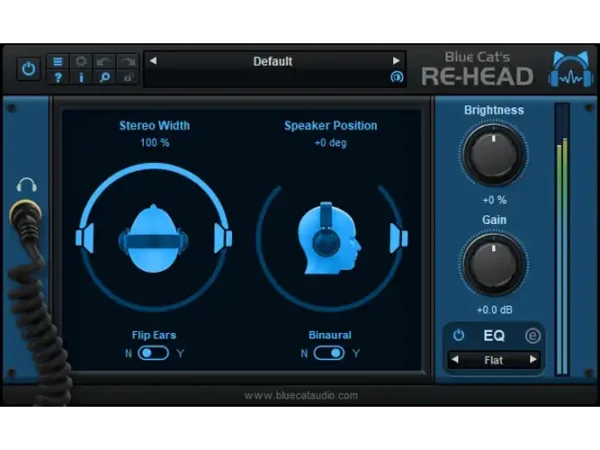This screenshot has height=450, width=600.
Task: Click the output level meter
Action: tap(562, 239)
